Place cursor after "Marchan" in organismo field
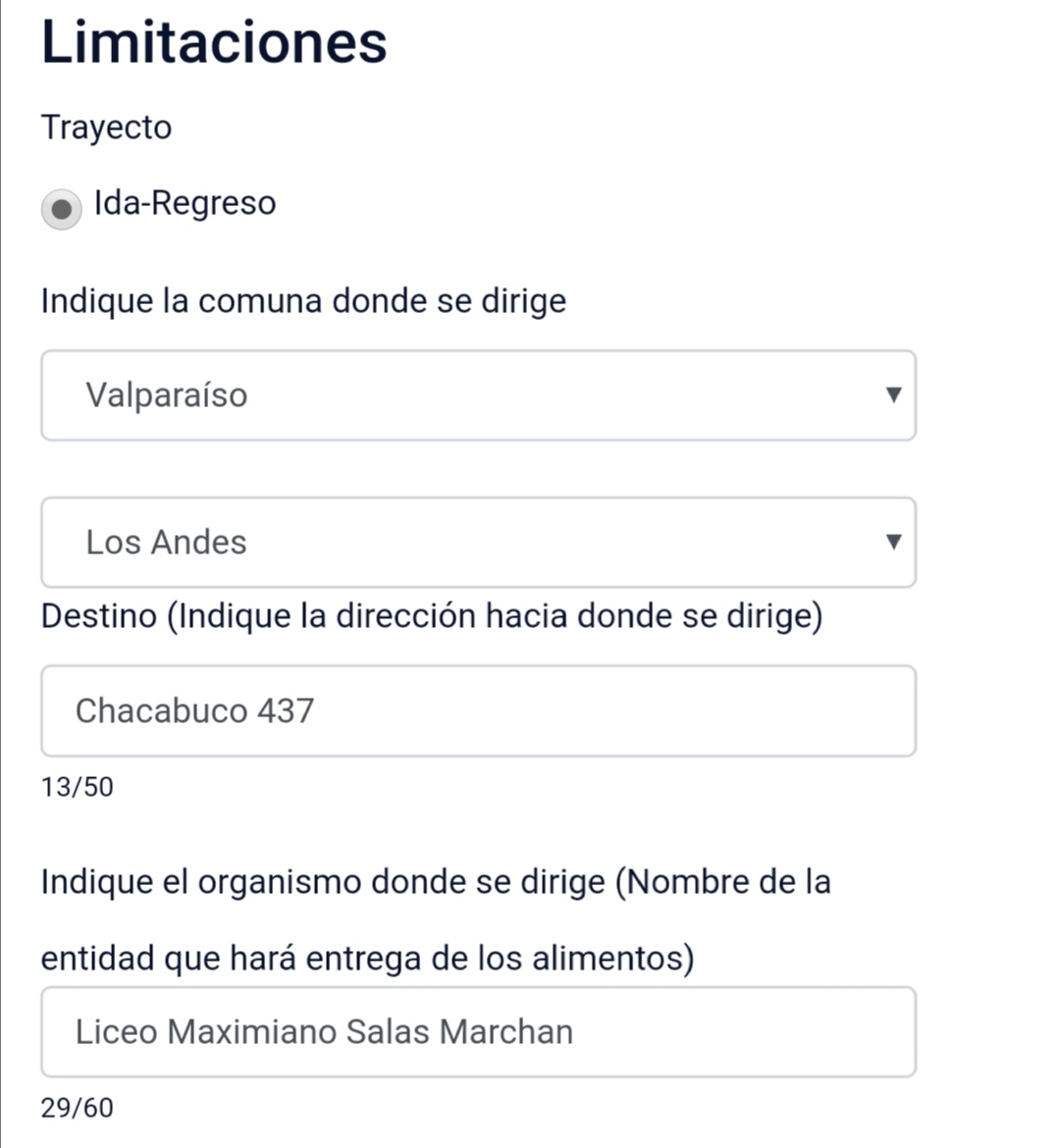This screenshot has height=1148, width=1060. [x=576, y=1032]
